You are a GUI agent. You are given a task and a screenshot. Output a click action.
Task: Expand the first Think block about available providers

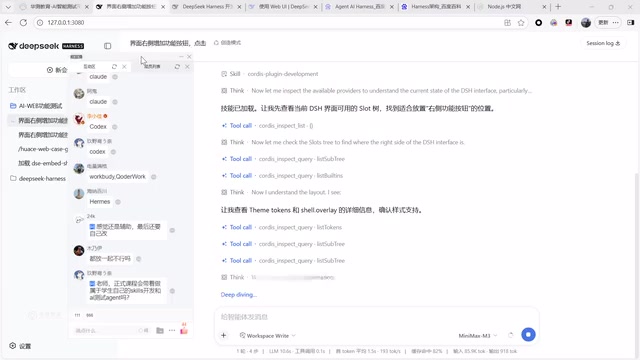coord(376,91)
